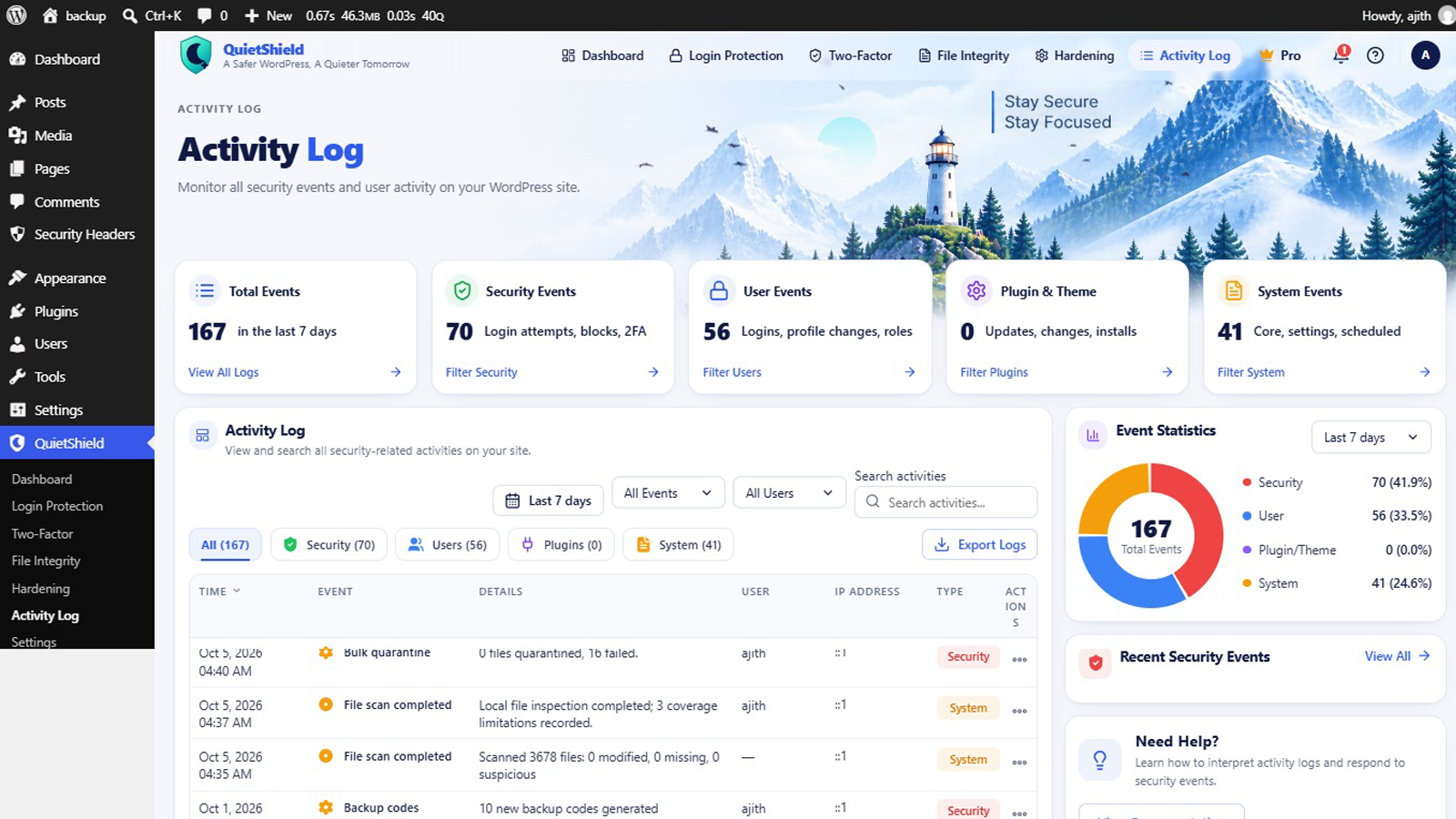Screen dimensions: 1456x819
Task: Open Plugins in WordPress sidebar
Action: click(77, 311)
